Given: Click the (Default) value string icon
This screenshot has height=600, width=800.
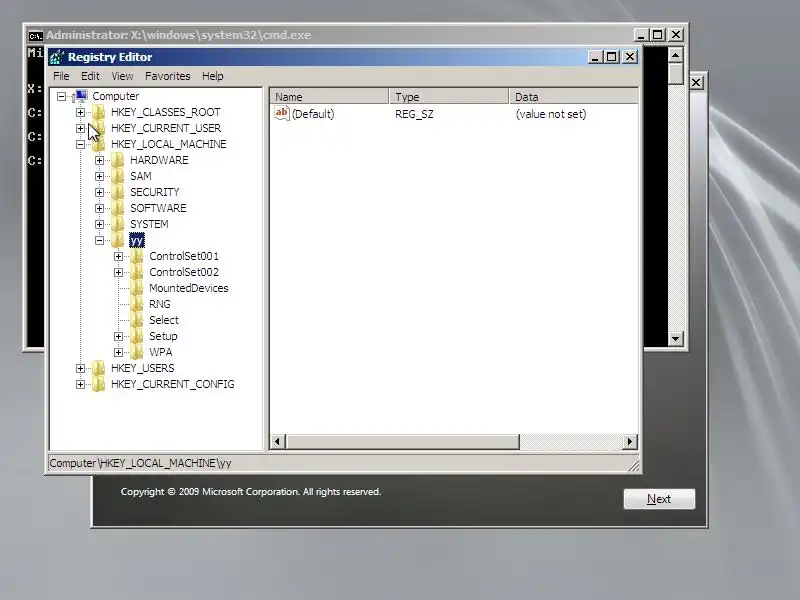Looking at the screenshot, I should pos(282,113).
